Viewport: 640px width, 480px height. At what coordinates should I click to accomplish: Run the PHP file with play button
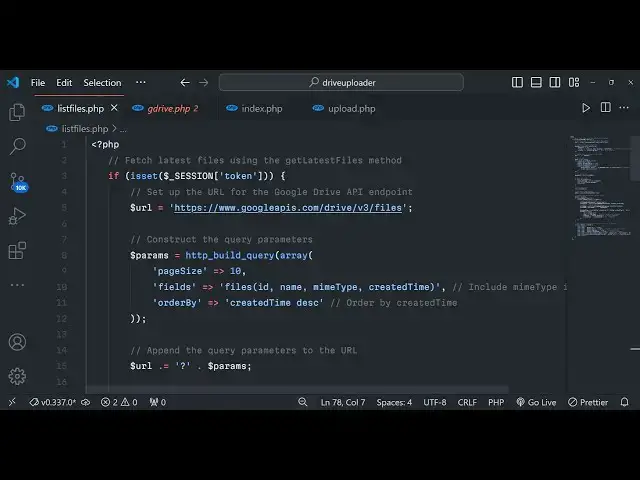click(586, 108)
